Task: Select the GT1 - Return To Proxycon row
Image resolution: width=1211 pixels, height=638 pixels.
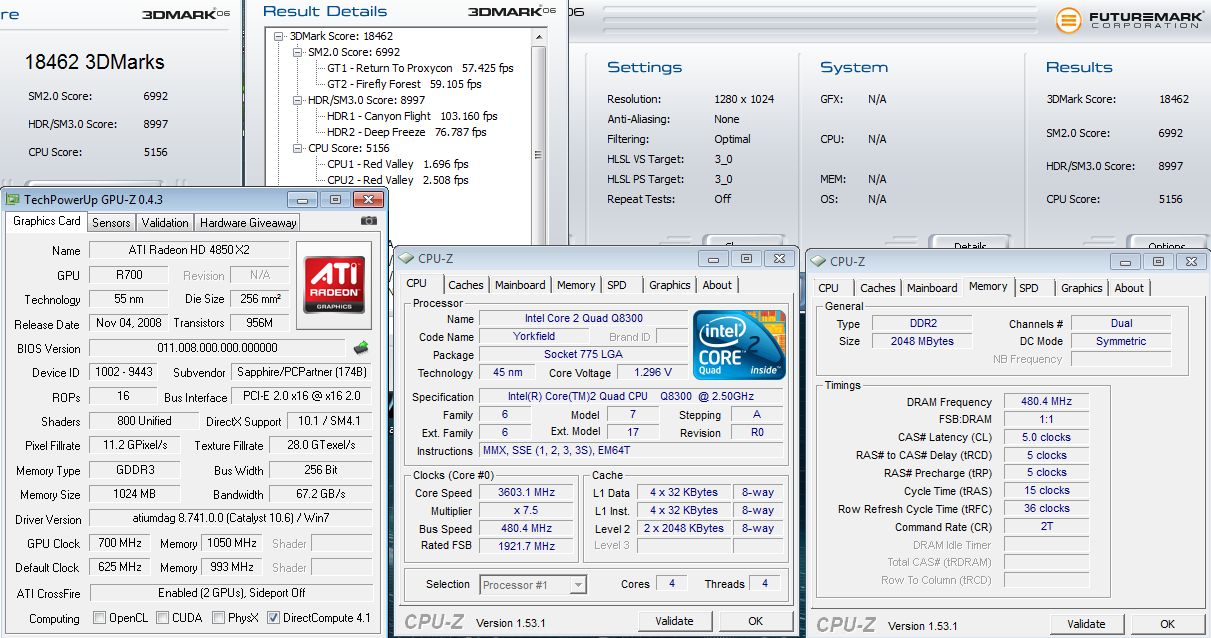Action: (x=420, y=68)
